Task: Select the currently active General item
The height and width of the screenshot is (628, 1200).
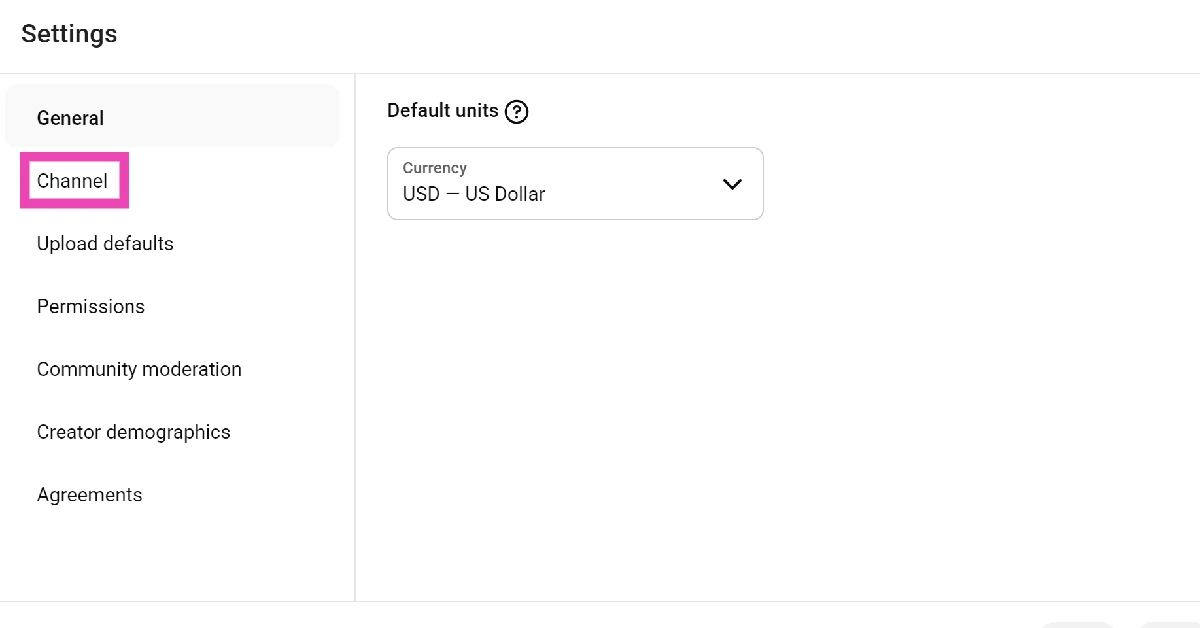Action: [71, 118]
